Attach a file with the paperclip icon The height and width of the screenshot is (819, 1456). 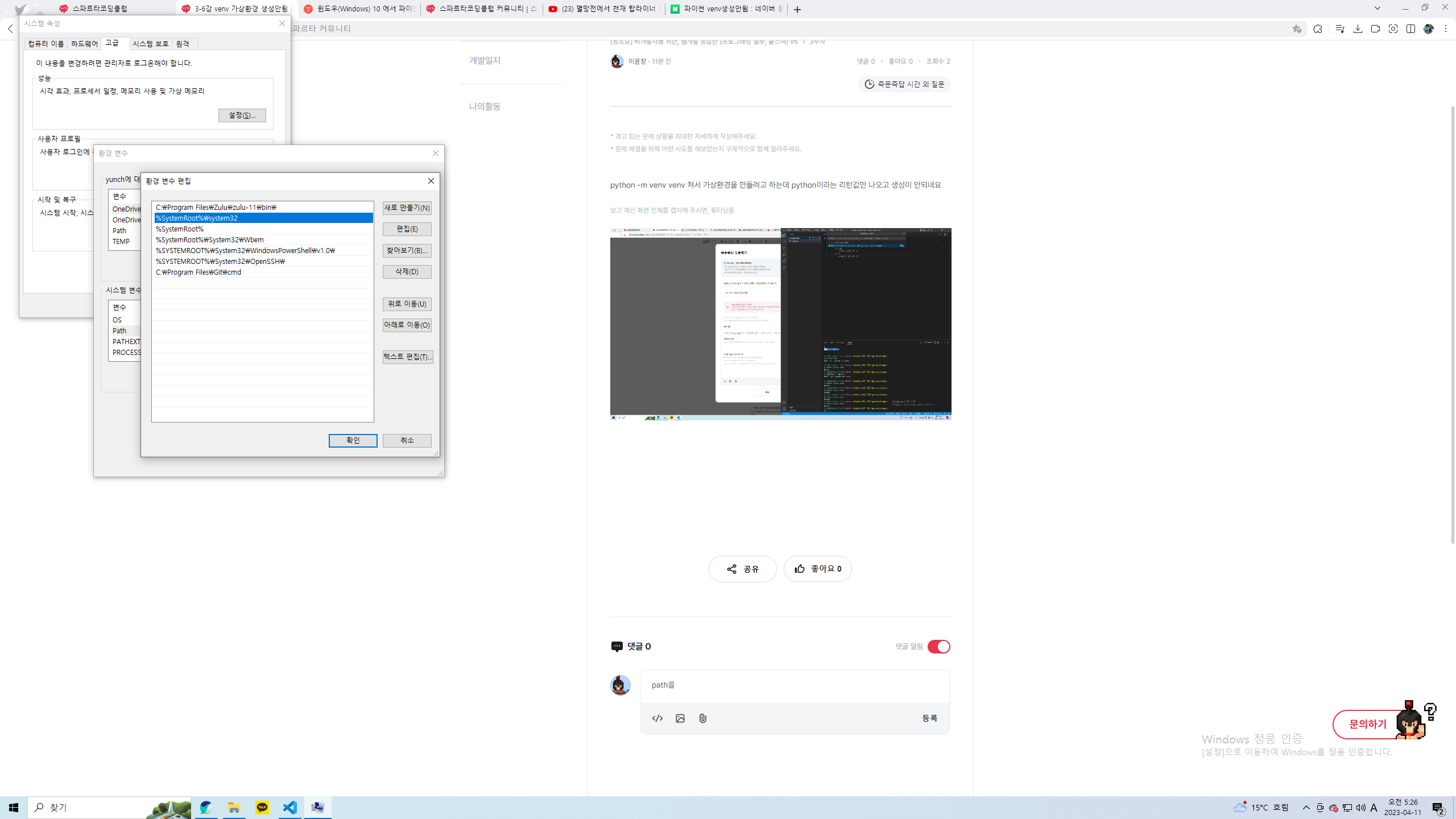coord(703,718)
